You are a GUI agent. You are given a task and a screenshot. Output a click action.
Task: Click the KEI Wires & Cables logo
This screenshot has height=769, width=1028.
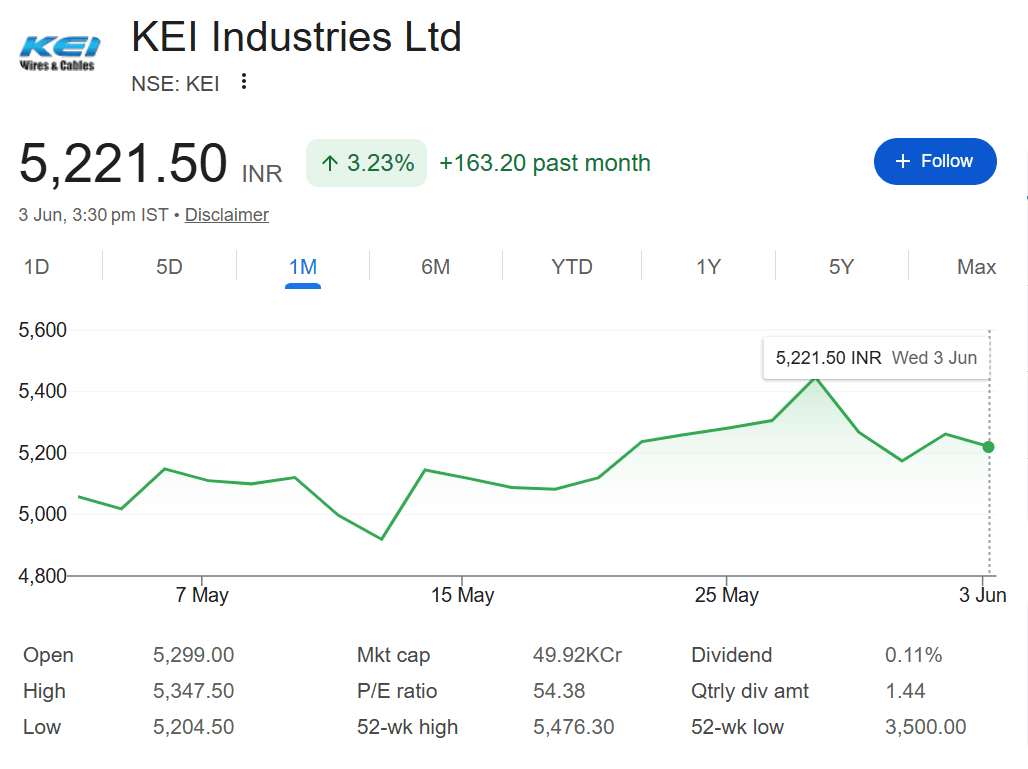click(59, 54)
